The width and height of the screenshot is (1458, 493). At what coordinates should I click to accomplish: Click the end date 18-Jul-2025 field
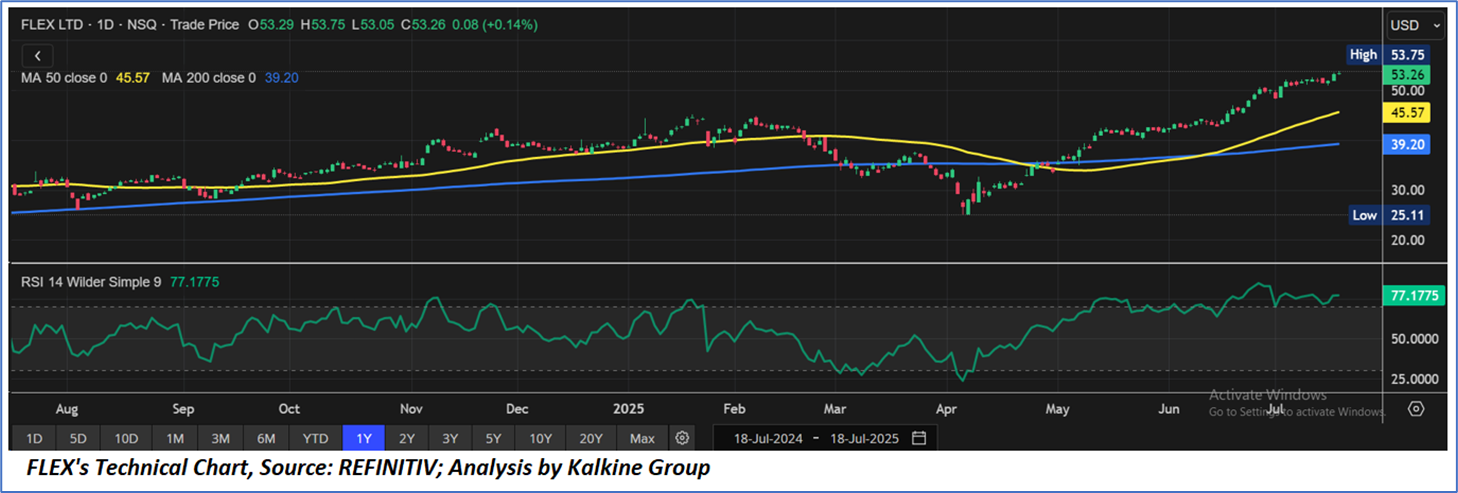pos(864,438)
